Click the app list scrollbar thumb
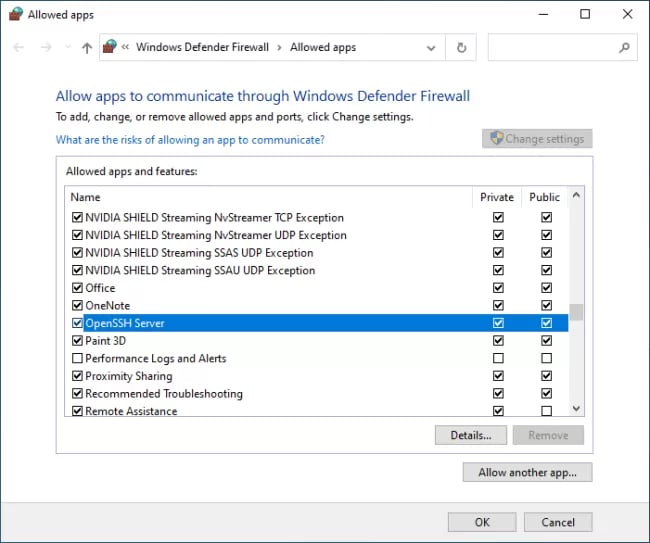Viewport: 650px width, 543px height. (x=576, y=312)
